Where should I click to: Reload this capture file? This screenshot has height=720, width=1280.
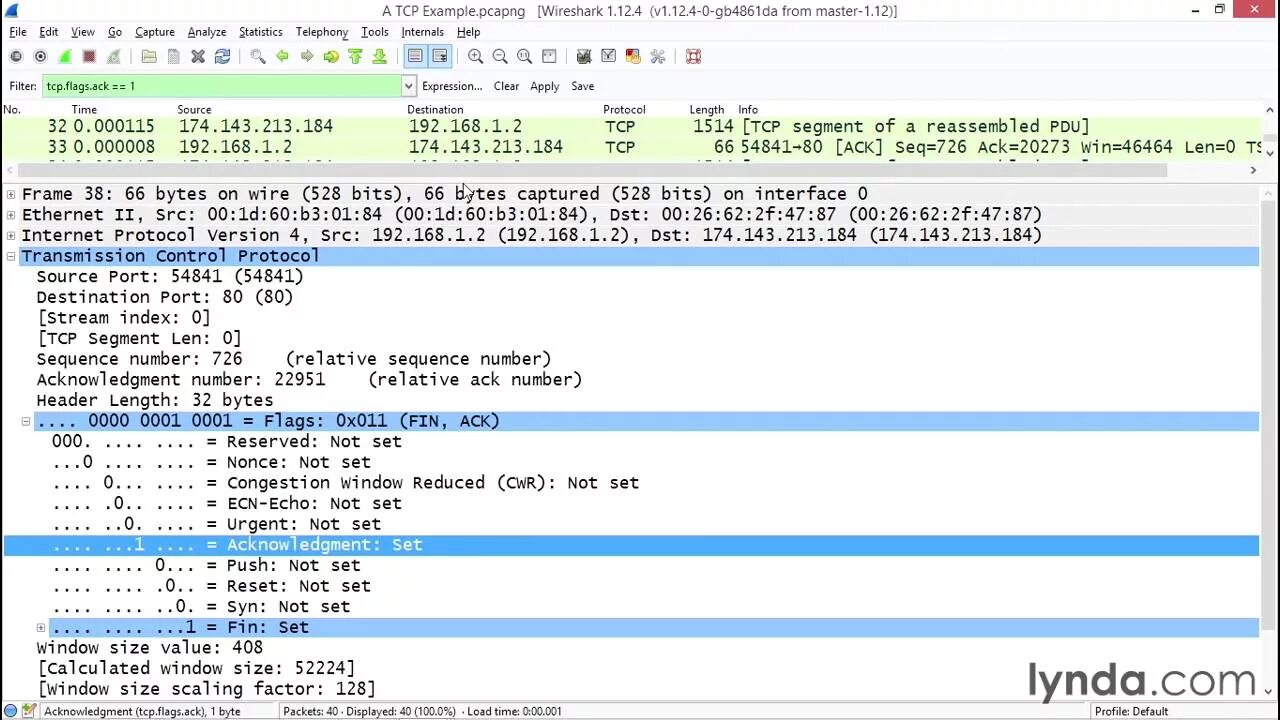[222, 56]
